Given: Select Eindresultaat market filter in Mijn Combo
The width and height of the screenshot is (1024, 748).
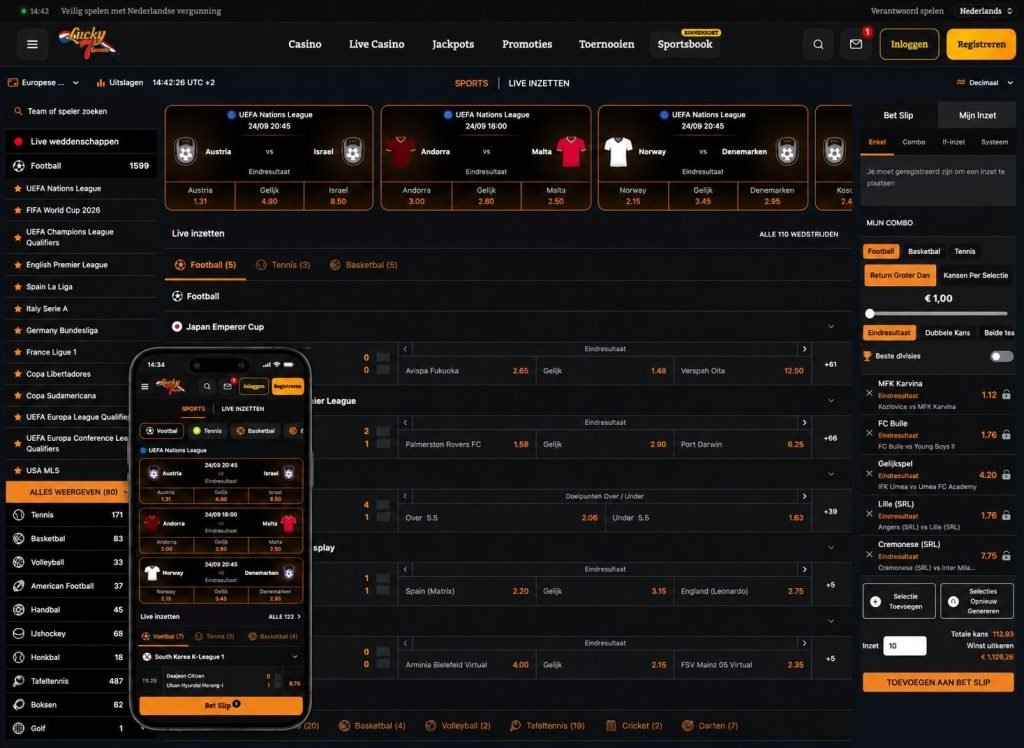Looking at the screenshot, I should point(889,333).
